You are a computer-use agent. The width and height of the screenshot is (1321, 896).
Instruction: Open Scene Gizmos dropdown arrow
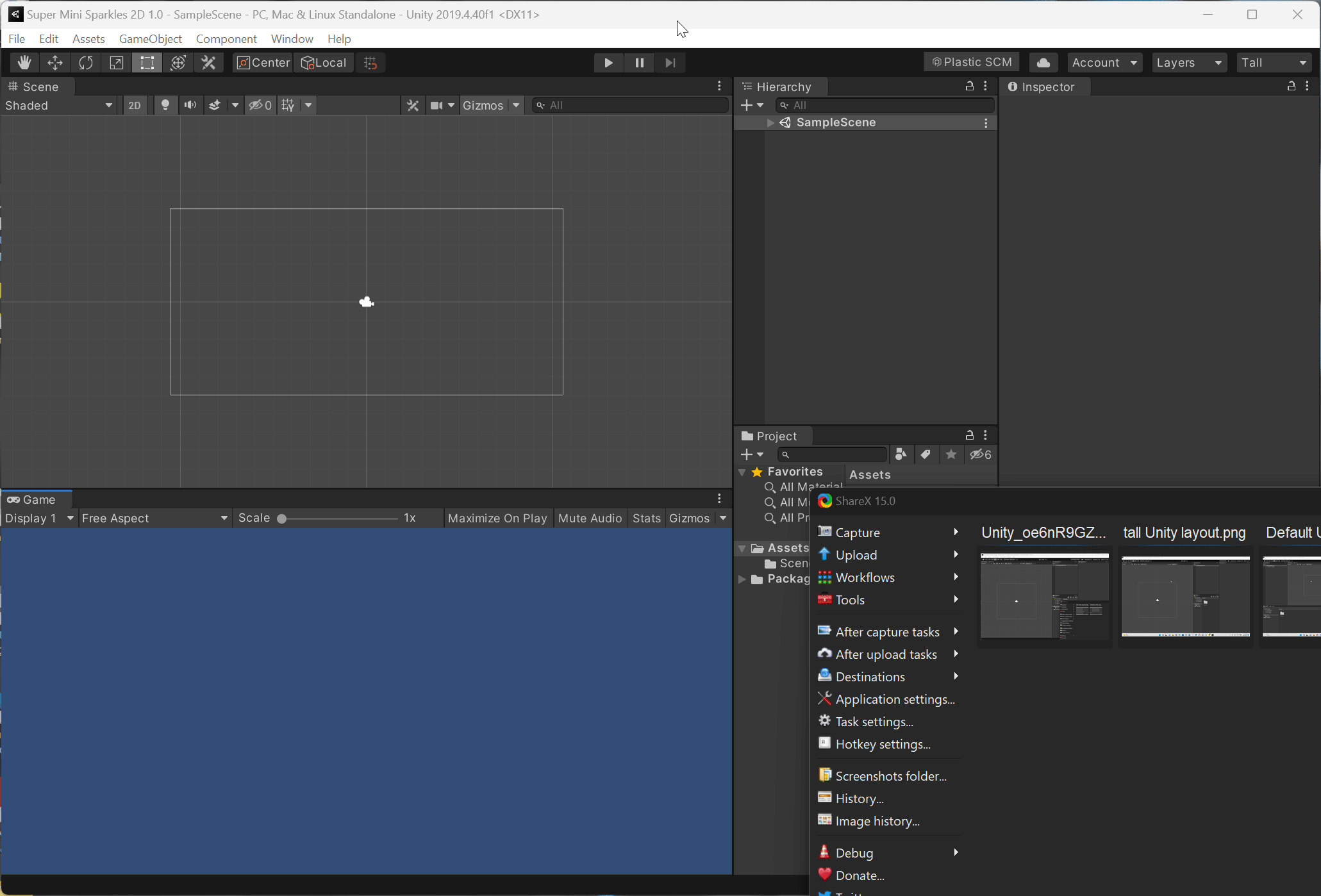pos(516,105)
